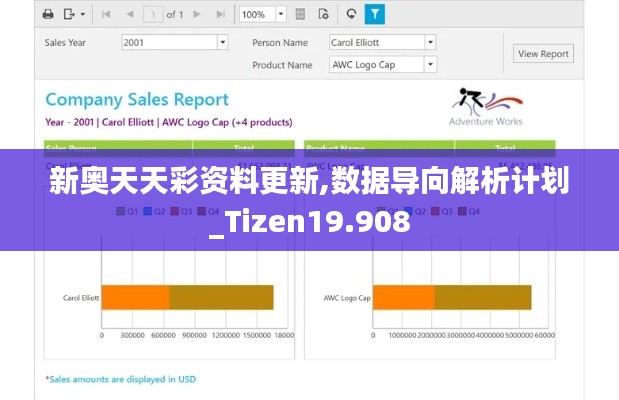Click the Carol Elliott brown bar segment
This screenshot has width=619, height=400.
tap(221, 297)
